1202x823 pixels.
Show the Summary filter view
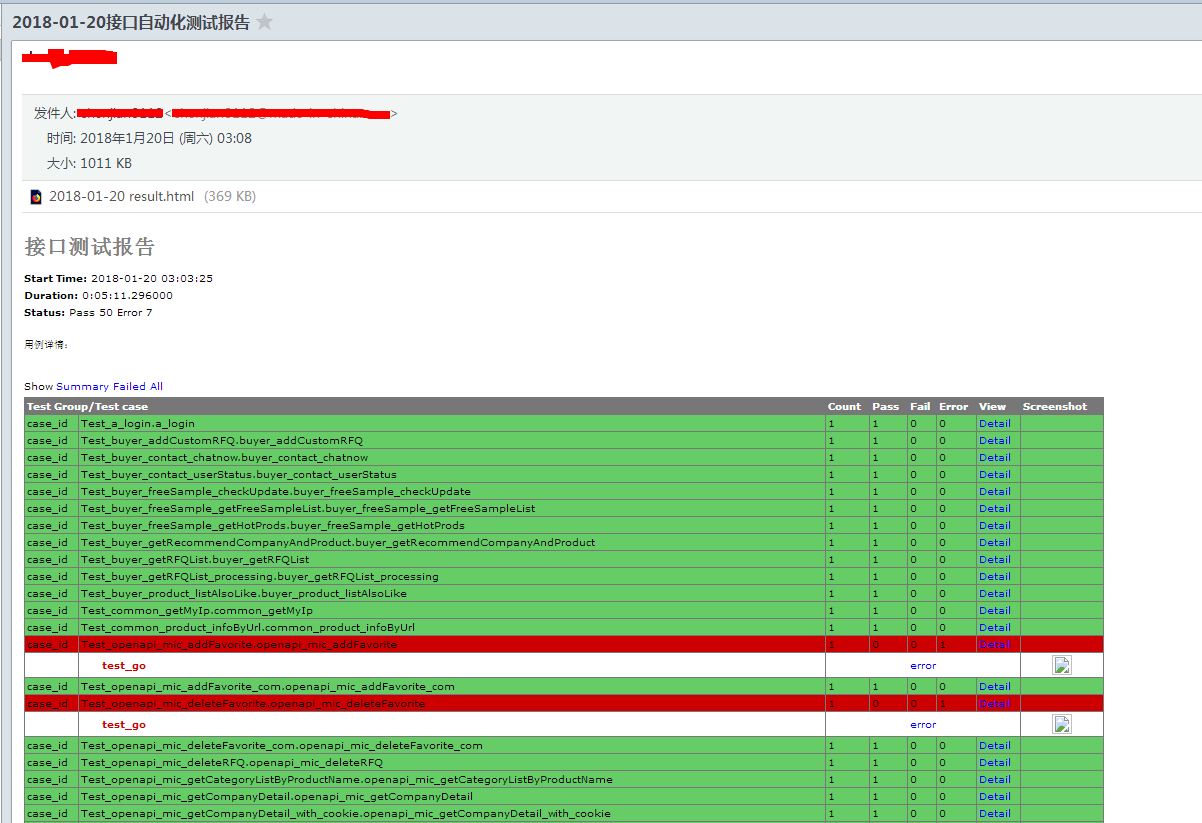(x=82, y=386)
